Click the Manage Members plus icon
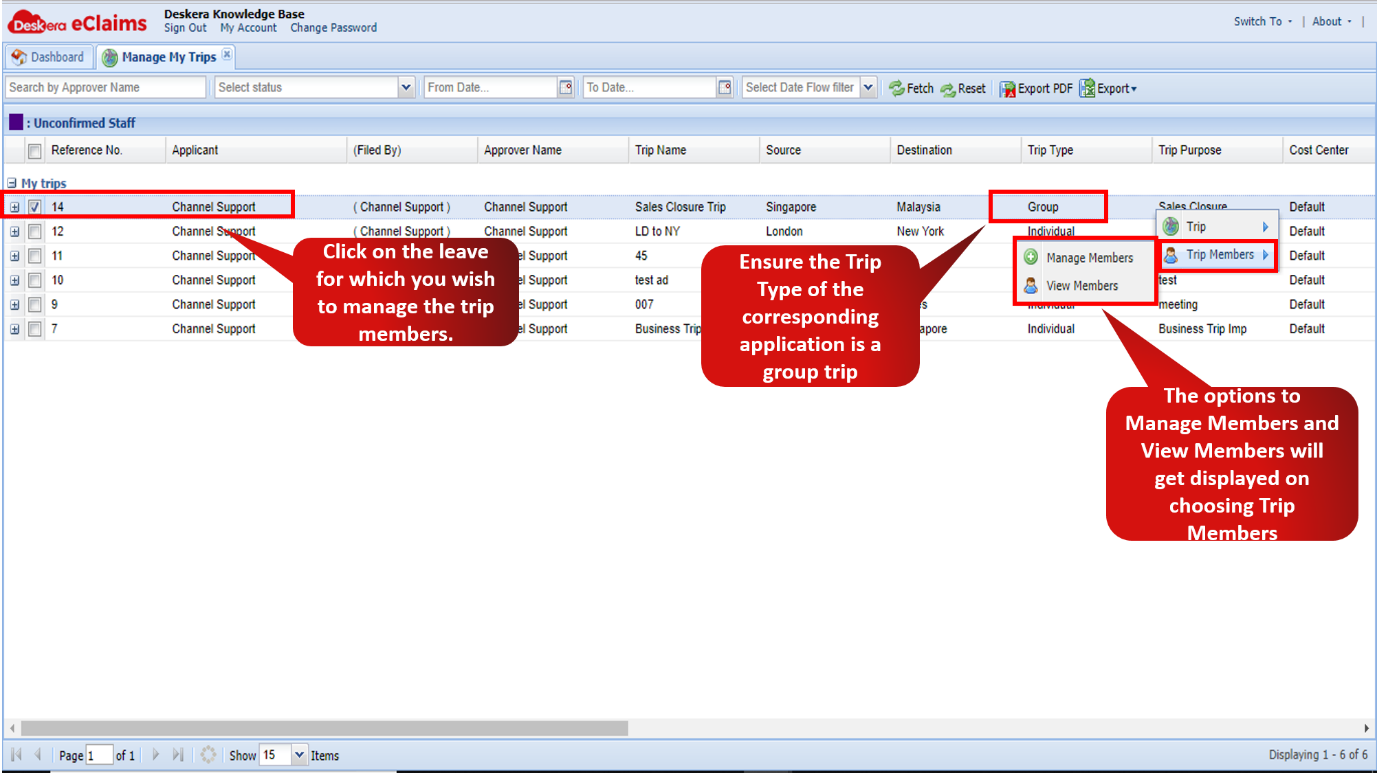This screenshot has height=773, width=1377. (x=1031, y=257)
